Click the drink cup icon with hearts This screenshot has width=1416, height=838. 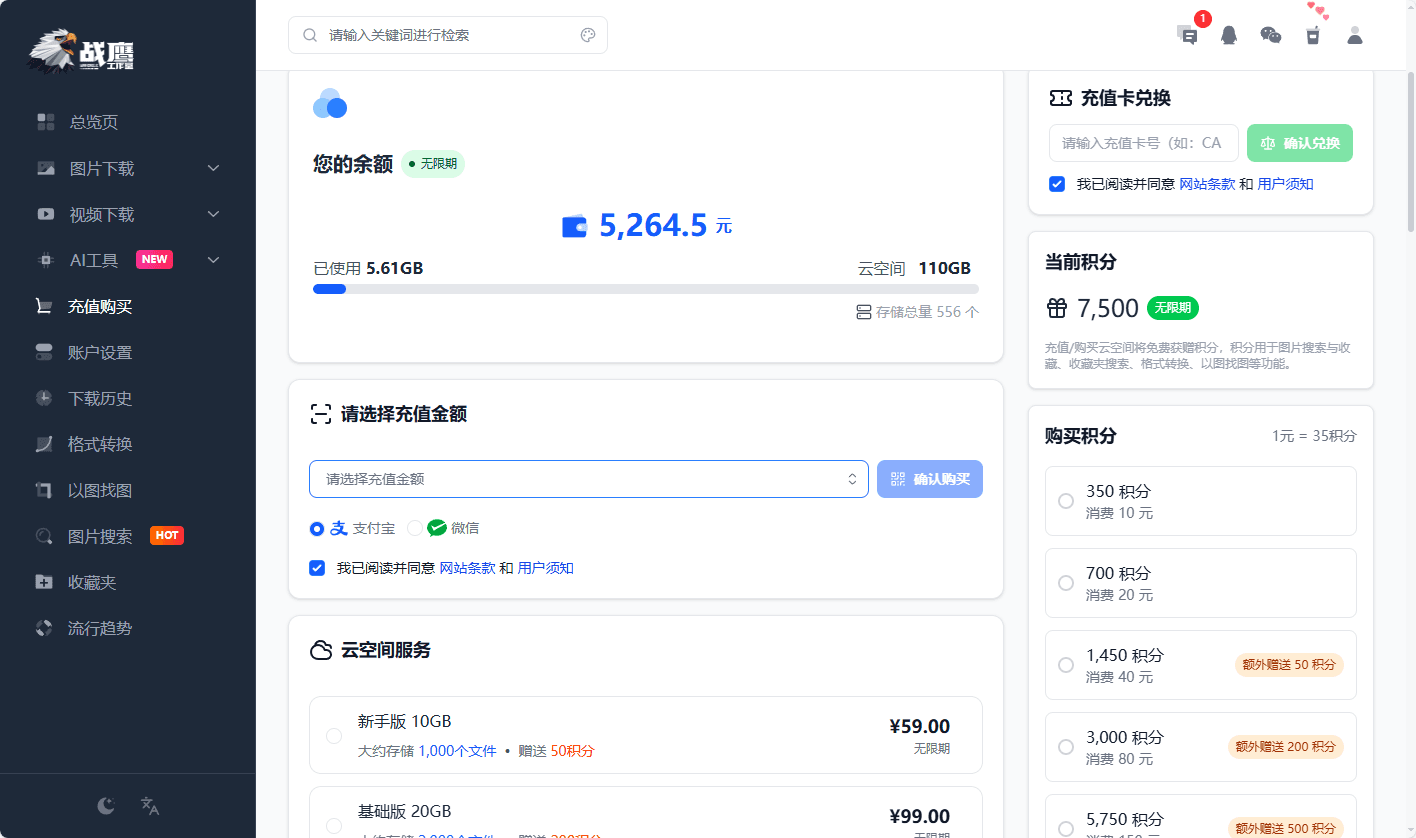pyautogui.click(x=1313, y=35)
